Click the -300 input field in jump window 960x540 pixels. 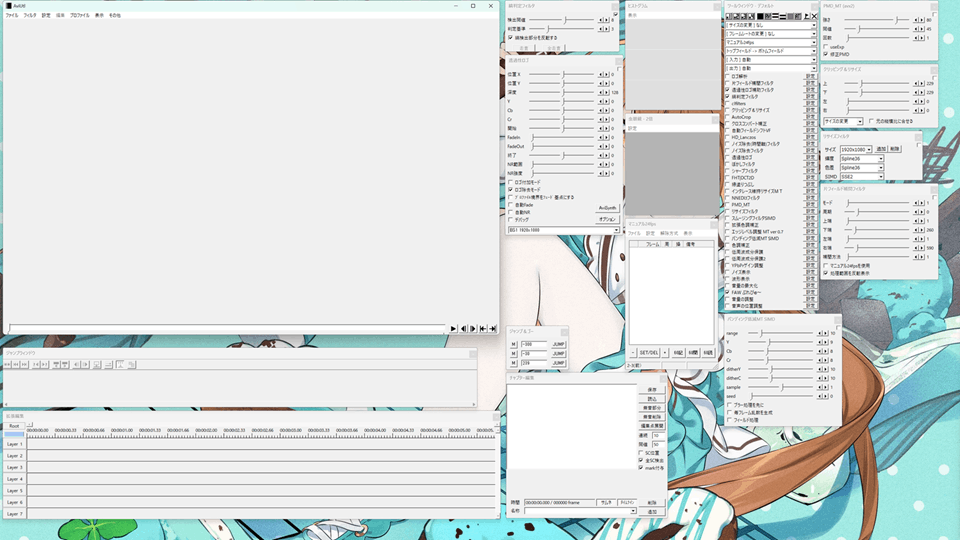click(x=533, y=344)
